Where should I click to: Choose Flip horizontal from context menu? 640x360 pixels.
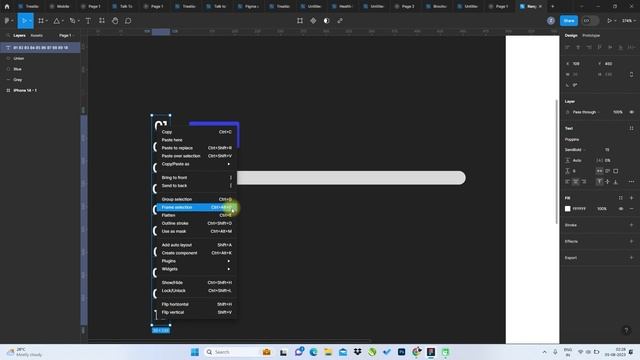(x=196, y=304)
